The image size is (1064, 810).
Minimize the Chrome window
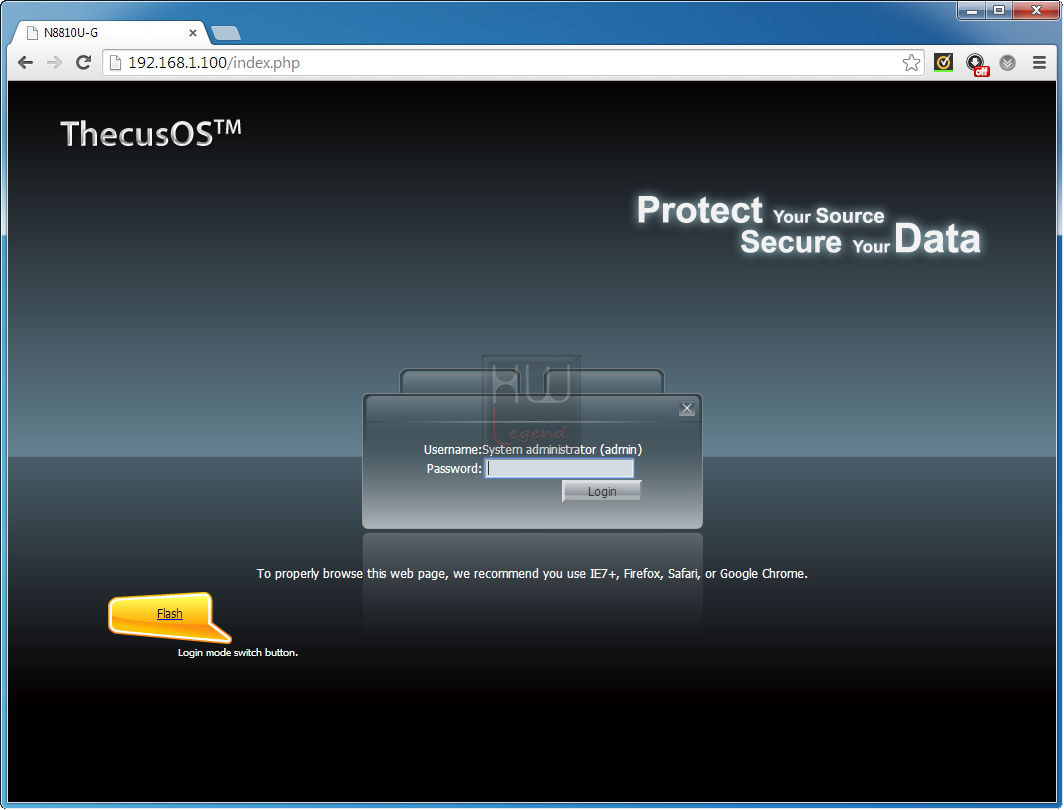(x=972, y=10)
